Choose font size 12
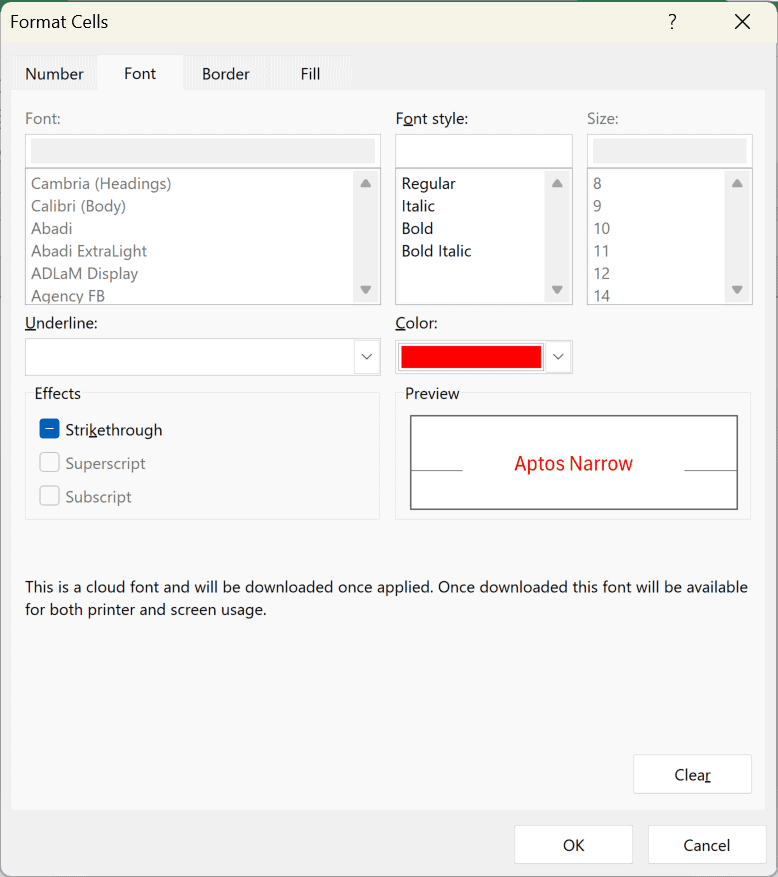 point(601,273)
